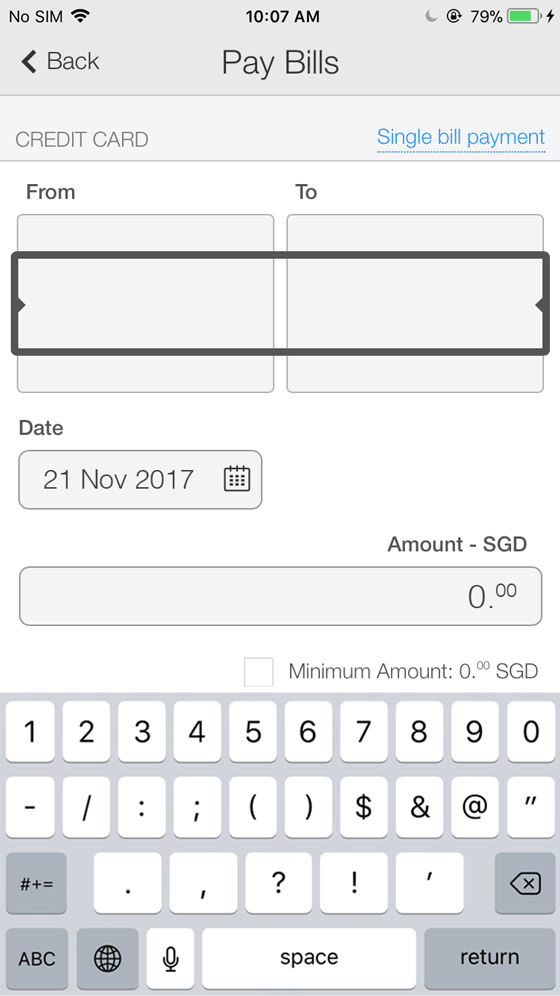Tap the return key

(490, 958)
